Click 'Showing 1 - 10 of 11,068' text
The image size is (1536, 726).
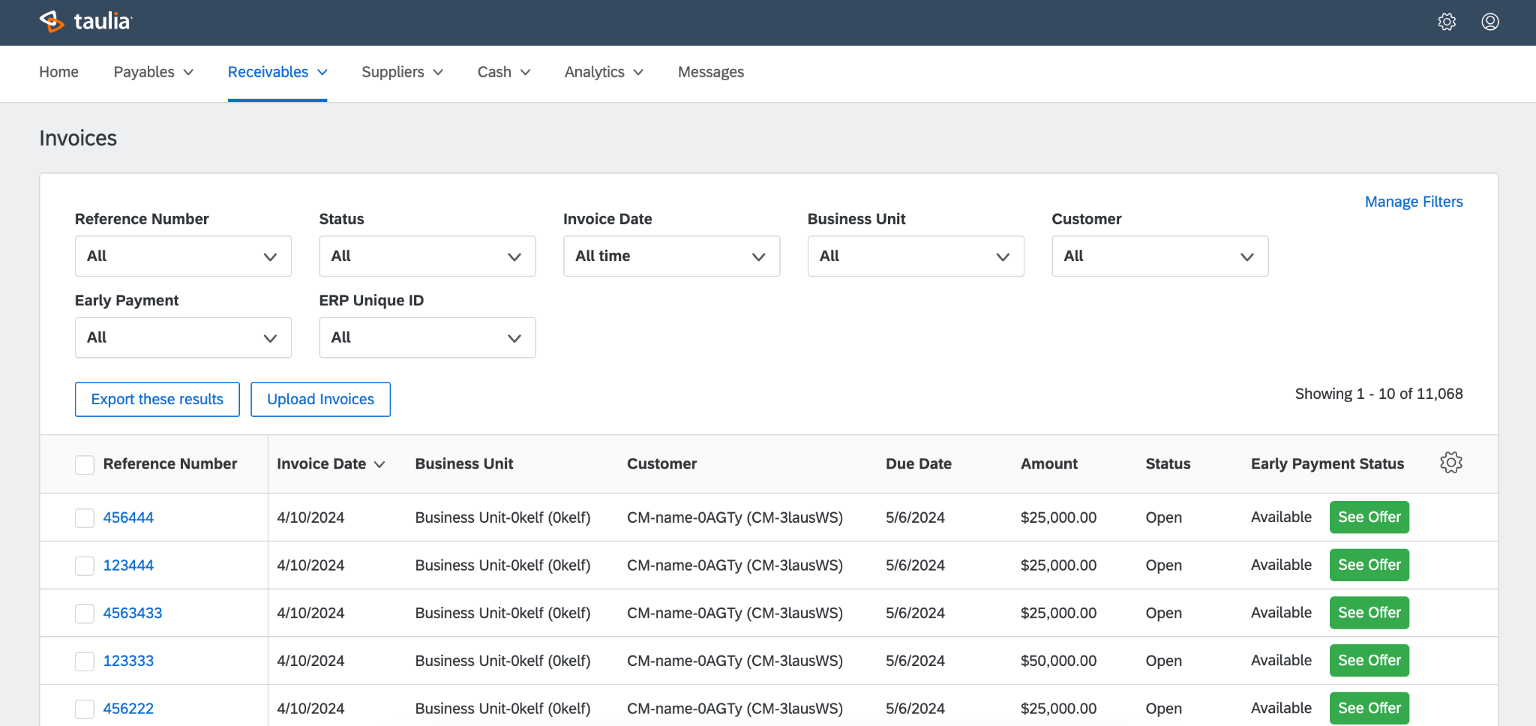click(x=1379, y=394)
